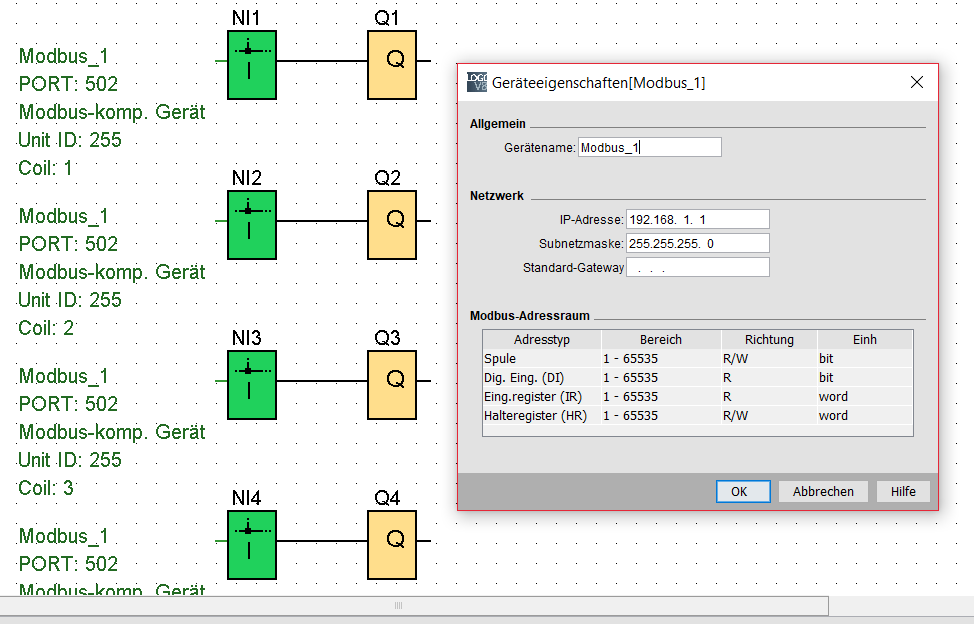974x624 pixels.
Task: Click the 'Coil: 3' parameter text
Action: click(46, 488)
